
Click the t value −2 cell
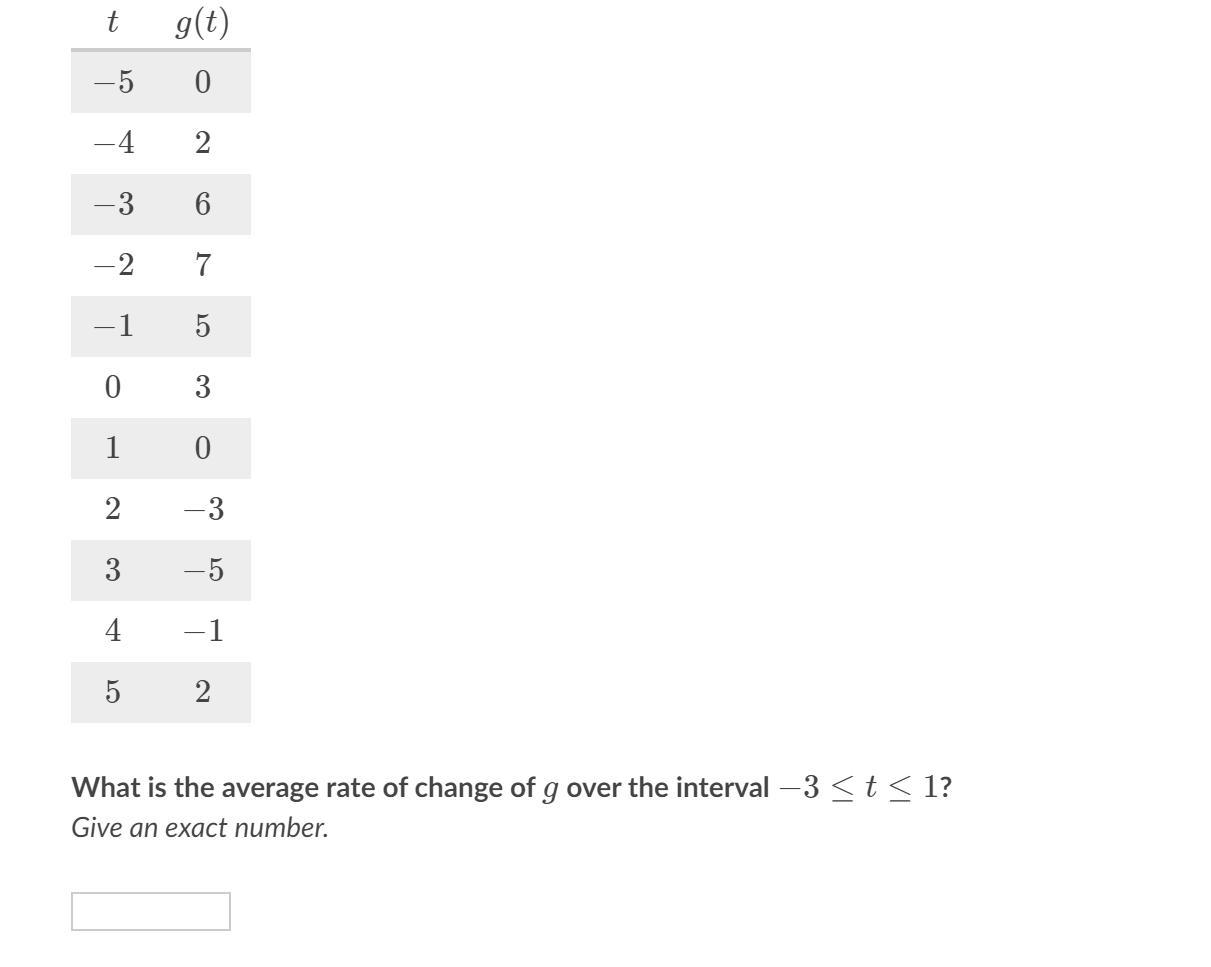tap(112, 265)
